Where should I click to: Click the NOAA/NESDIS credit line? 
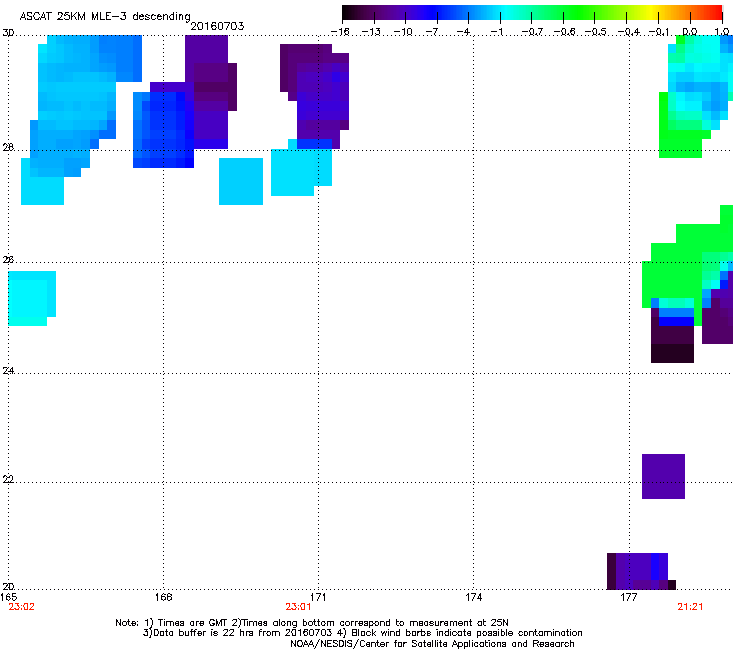[432, 643]
